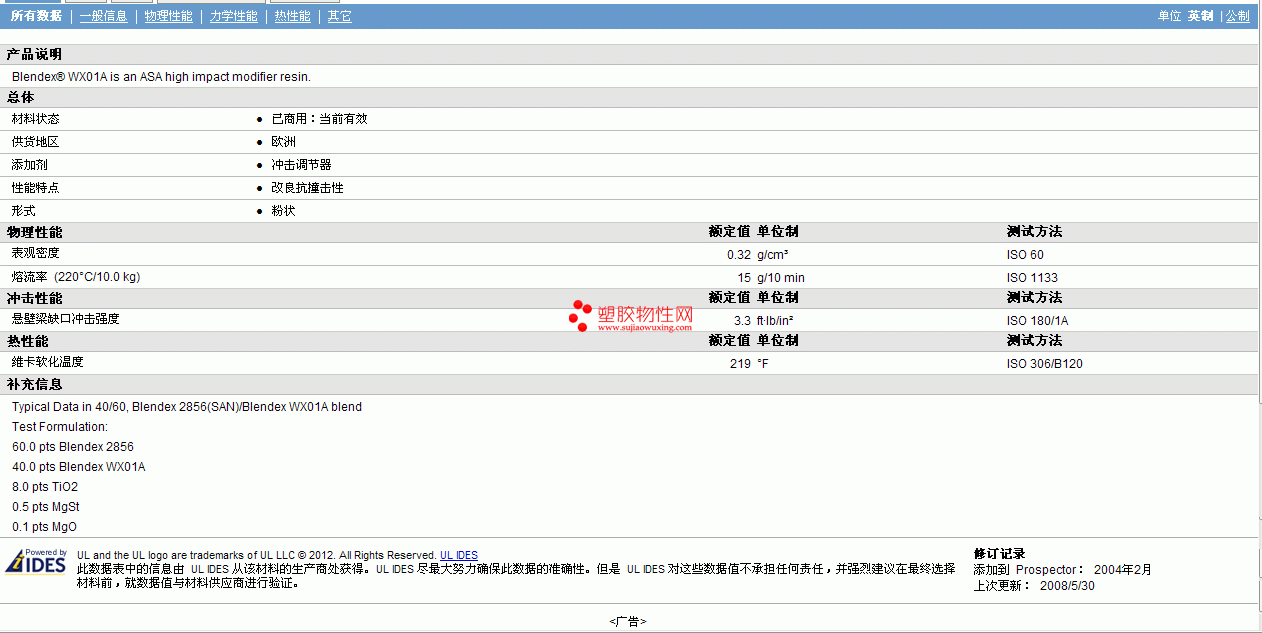Viewport: 1262px width, 633px height.
Task: Switch units to 公制
Action: tap(1238, 16)
